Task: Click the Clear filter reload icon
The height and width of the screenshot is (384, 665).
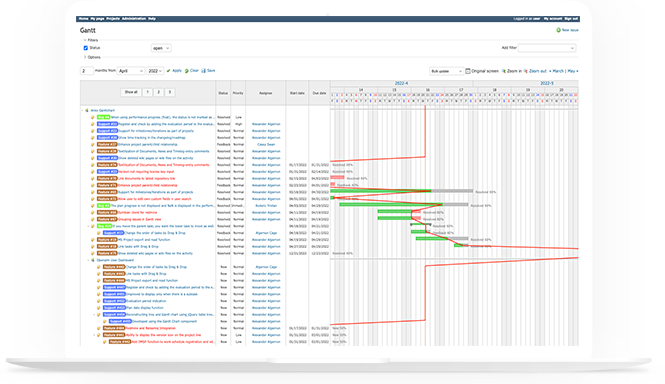Action: click(187, 71)
